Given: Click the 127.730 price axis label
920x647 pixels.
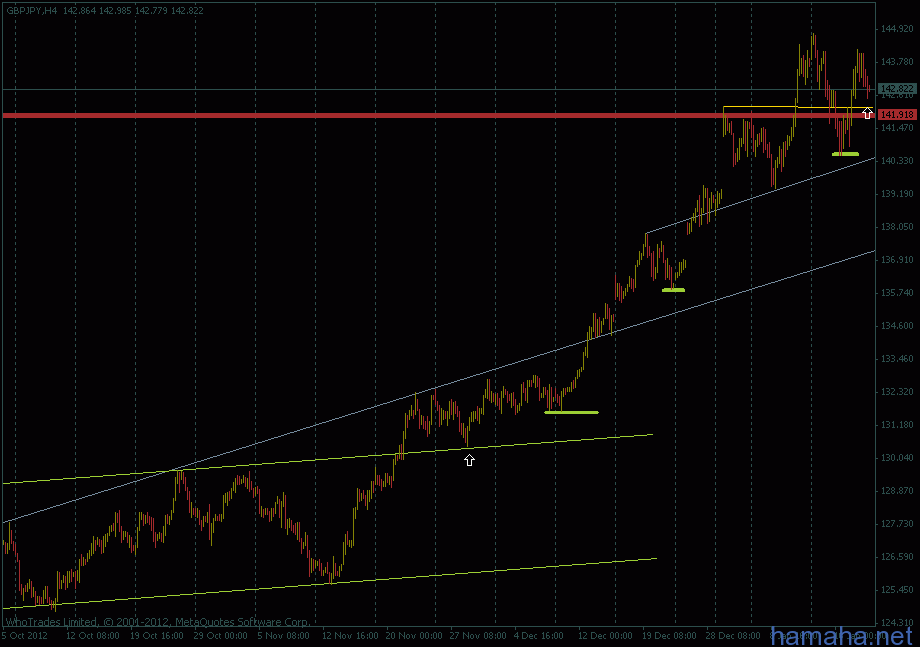Looking at the screenshot, I should click(897, 524).
